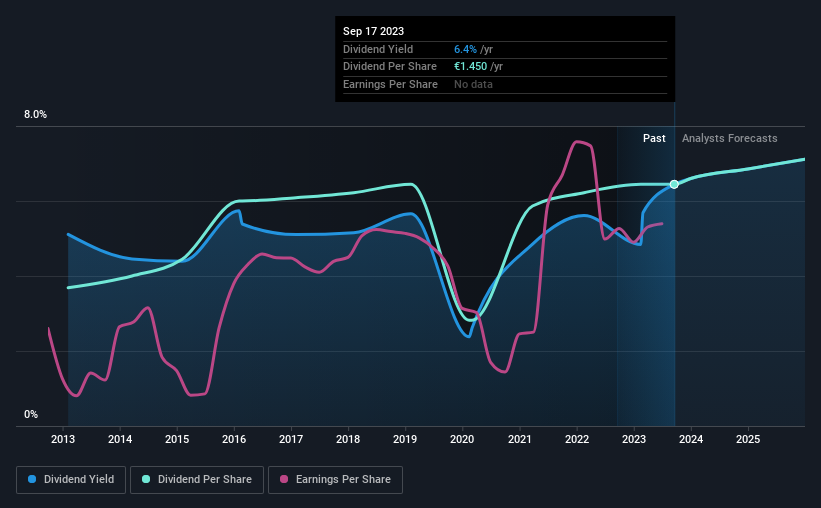Select the 2020 x-axis label
Viewport: 821px width, 508px height.
click(462, 439)
